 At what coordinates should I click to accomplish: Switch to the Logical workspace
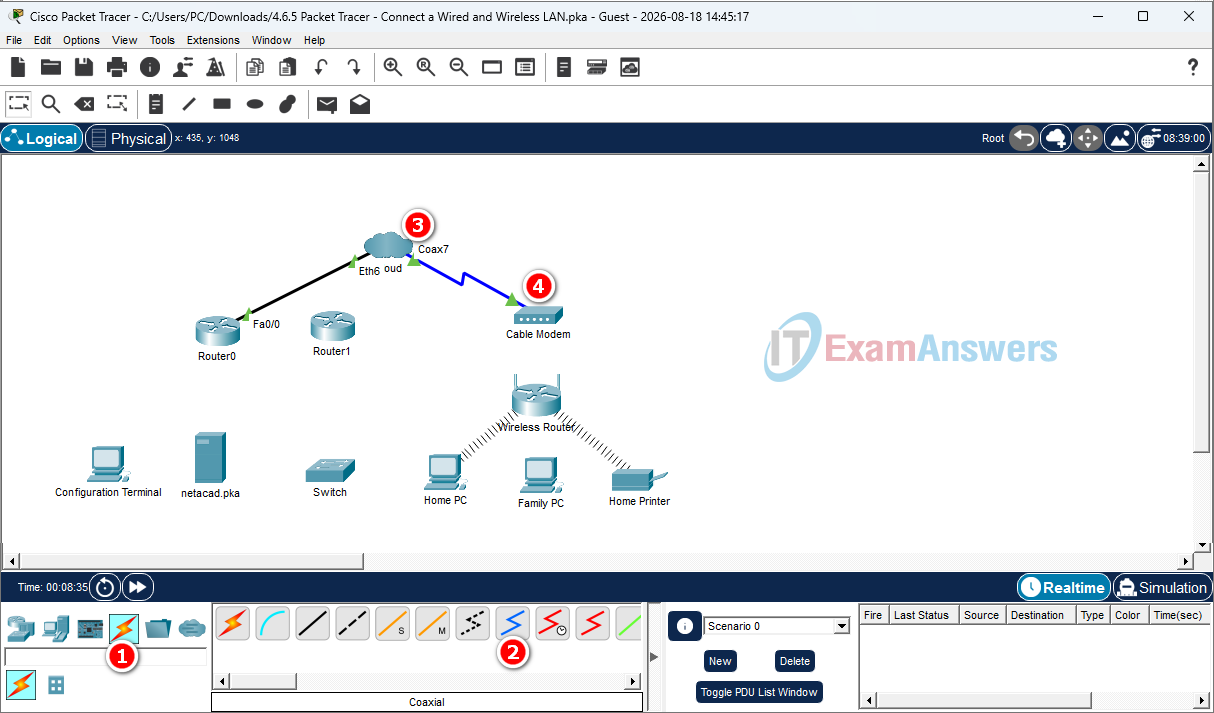[x=42, y=139]
